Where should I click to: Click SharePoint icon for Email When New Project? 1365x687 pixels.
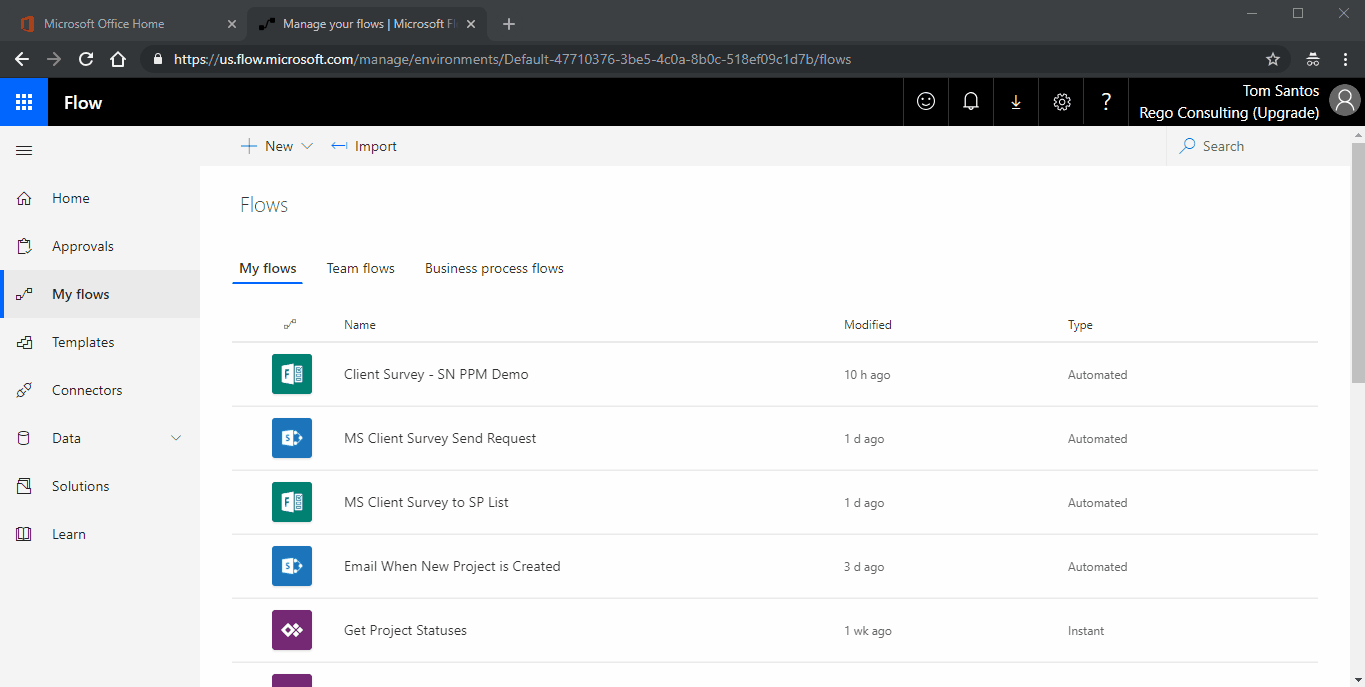pyautogui.click(x=292, y=566)
